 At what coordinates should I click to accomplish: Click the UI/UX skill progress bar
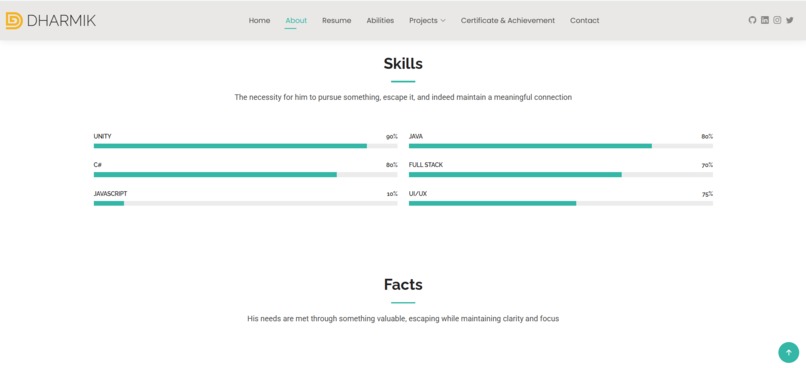pos(561,204)
